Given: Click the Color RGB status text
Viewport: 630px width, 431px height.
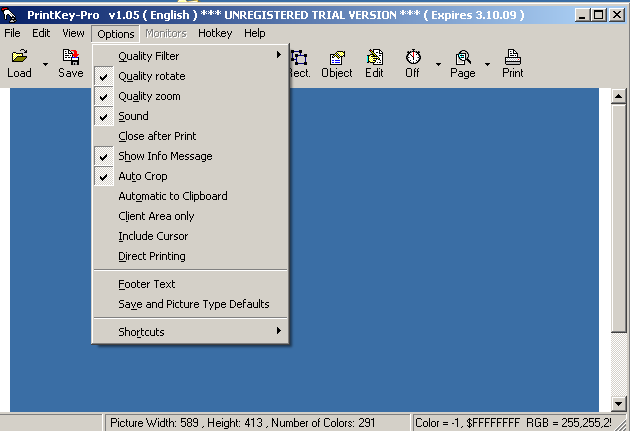Looking at the screenshot, I should pyautogui.click(x=513, y=423).
